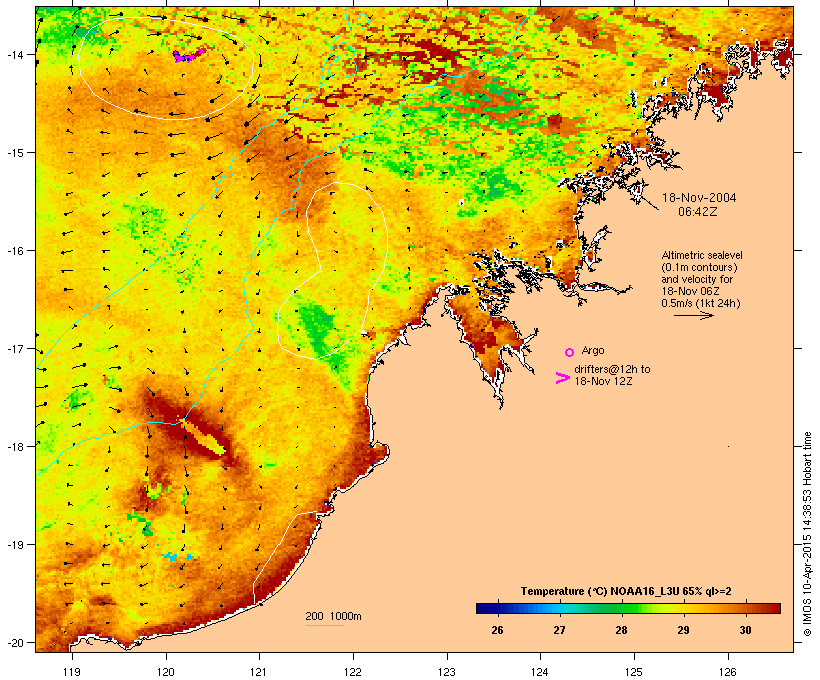Click the time label 06:42Z

(x=698, y=212)
